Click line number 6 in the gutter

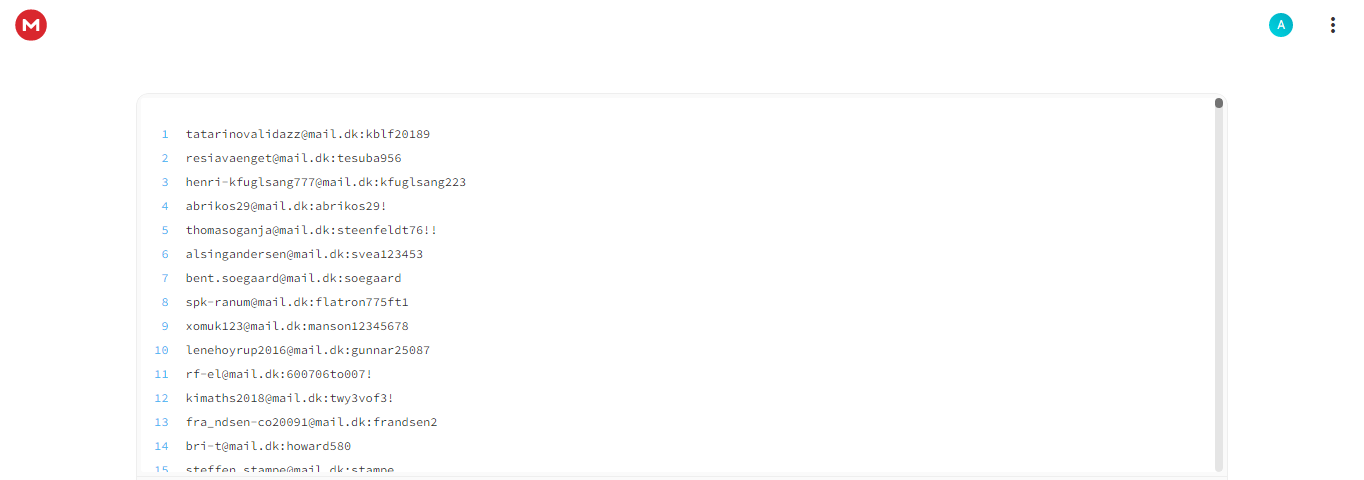click(165, 254)
